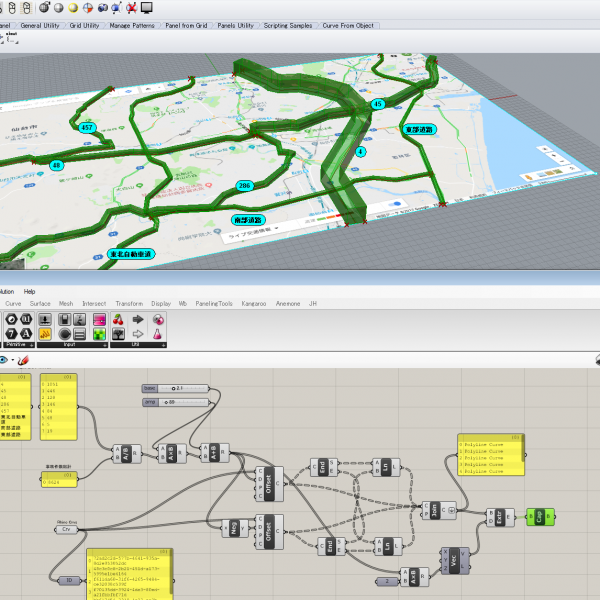600x600 pixels.
Task: Click the yellow rendered sphere icon
Action: [x=73, y=8]
